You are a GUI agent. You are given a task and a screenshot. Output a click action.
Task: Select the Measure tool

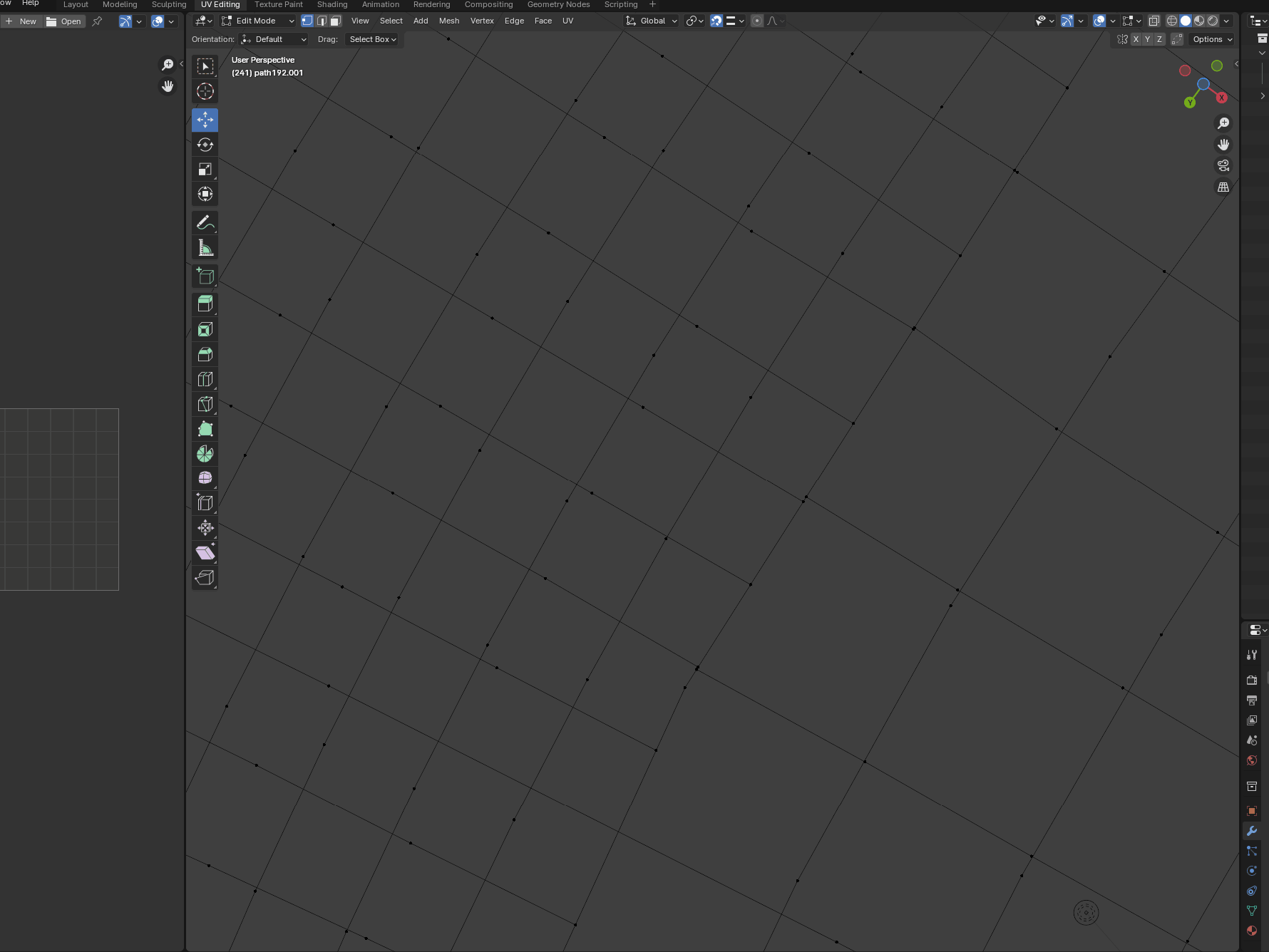(x=205, y=248)
